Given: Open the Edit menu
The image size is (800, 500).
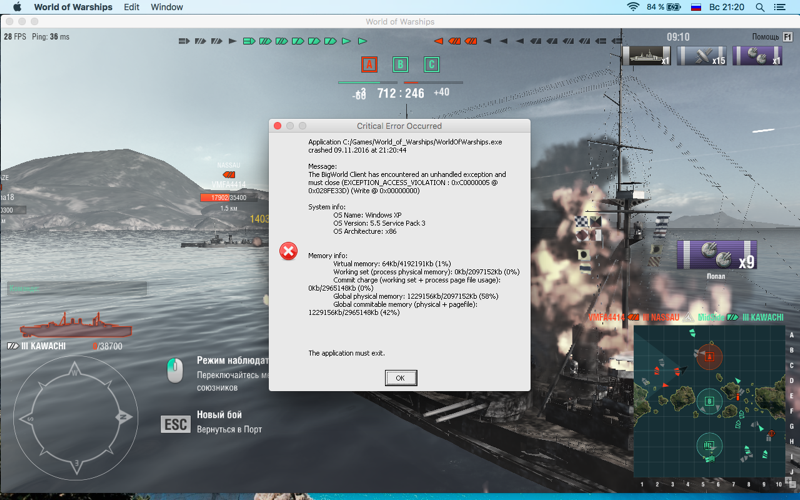Looking at the screenshot, I should point(132,7).
